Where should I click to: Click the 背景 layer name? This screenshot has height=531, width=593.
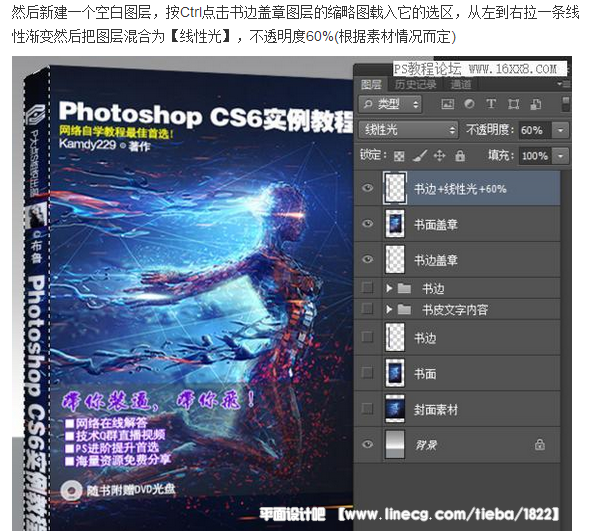426,446
